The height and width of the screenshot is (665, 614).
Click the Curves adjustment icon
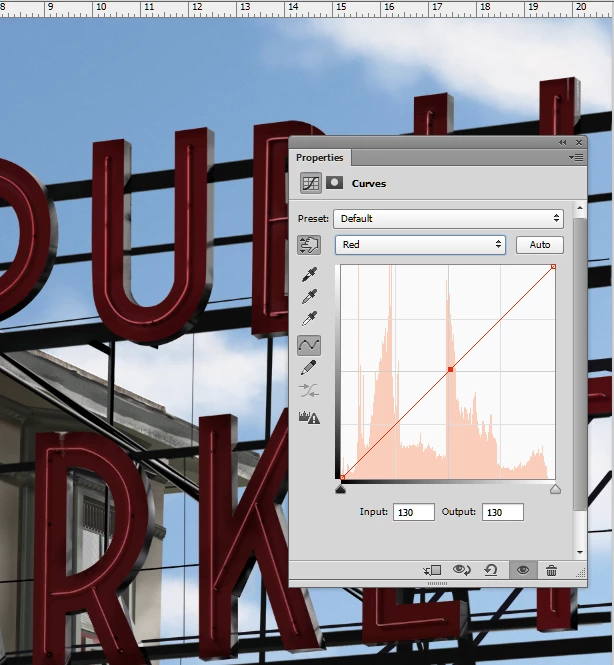(310, 183)
